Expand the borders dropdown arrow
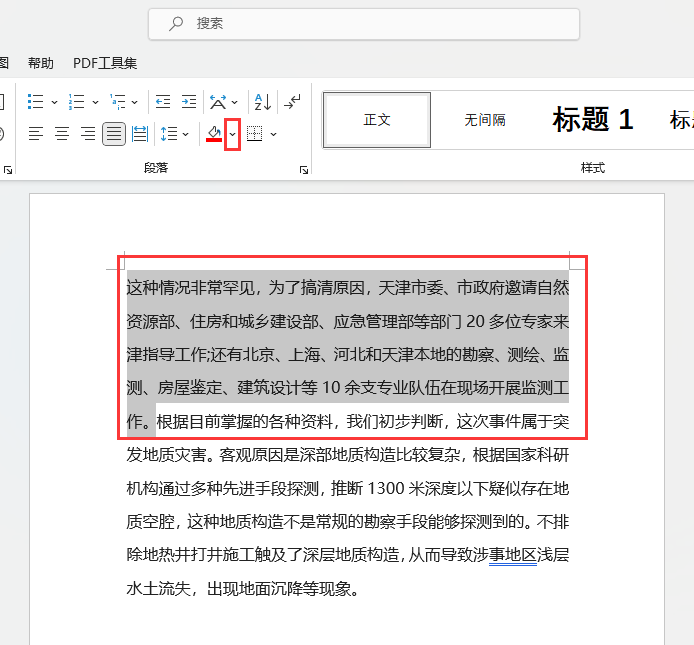The height and width of the screenshot is (645, 694). click(274, 134)
